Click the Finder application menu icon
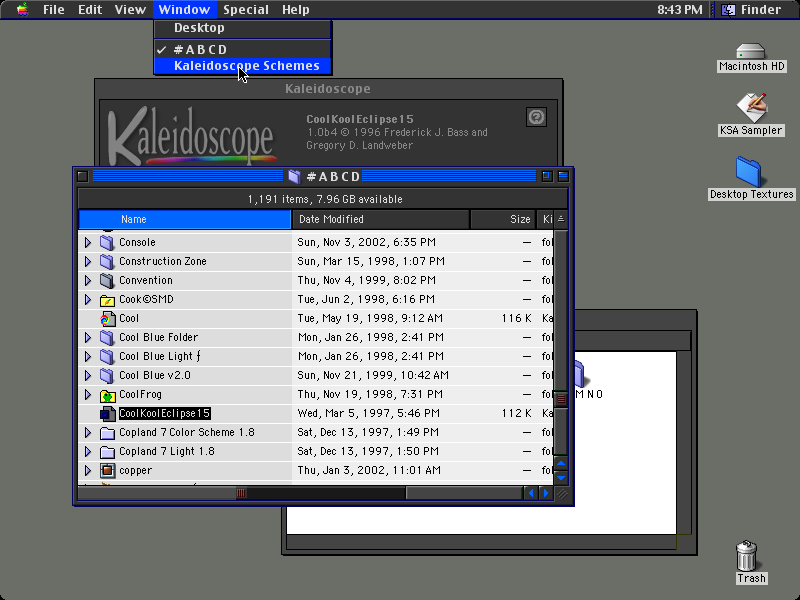 pyautogui.click(x=729, y=9)
